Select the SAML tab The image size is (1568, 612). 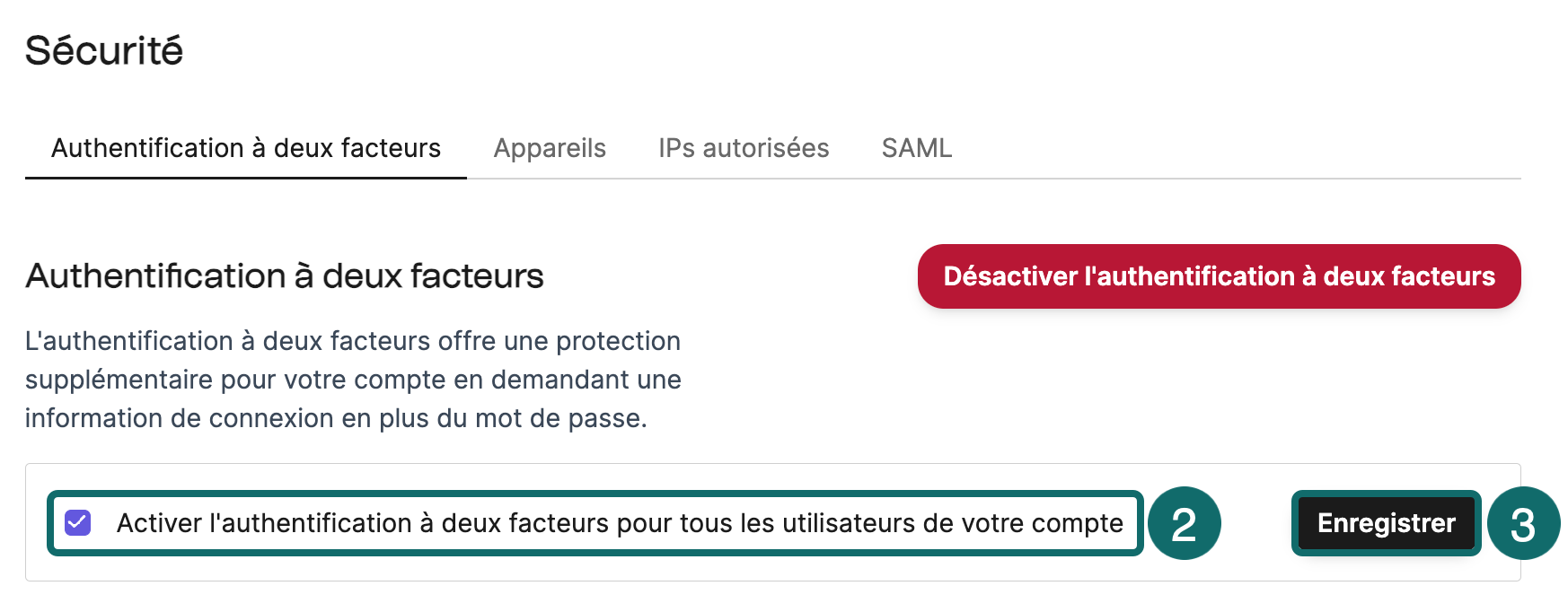tap(917, 148)
